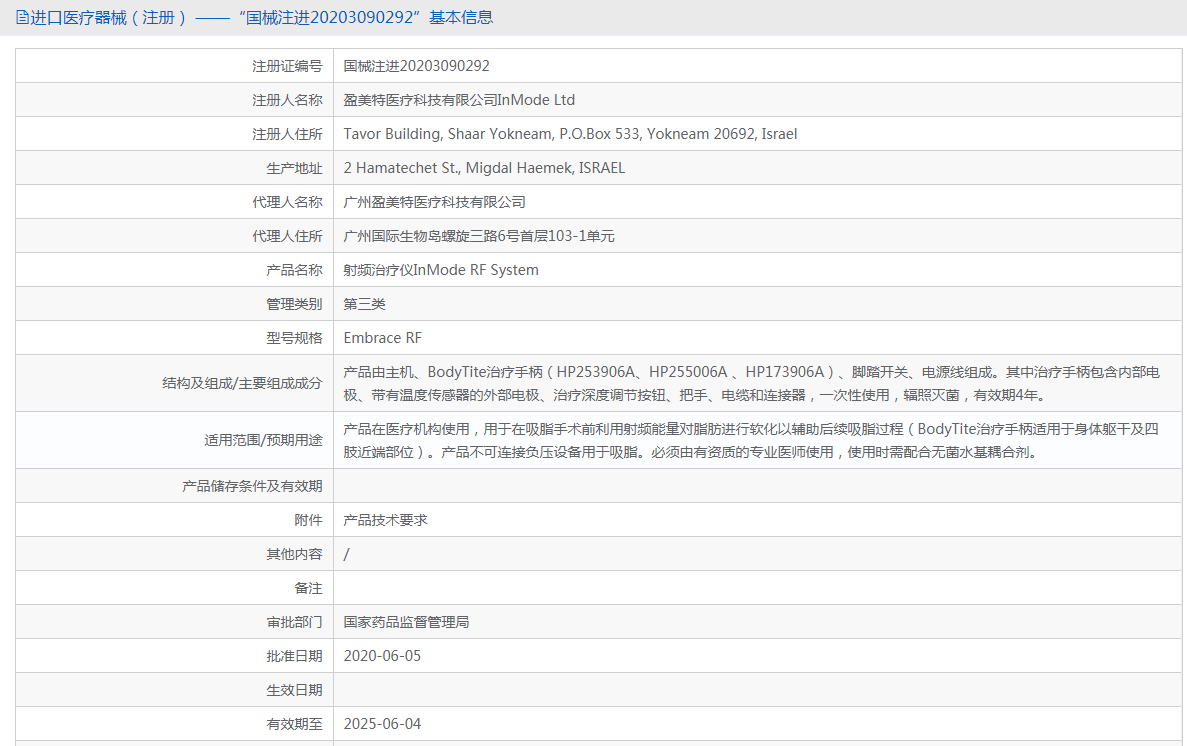Viewport: 1187px width, 746px height.
Task: Click the slash value beside 其他内容
Action: click(347, 554)
